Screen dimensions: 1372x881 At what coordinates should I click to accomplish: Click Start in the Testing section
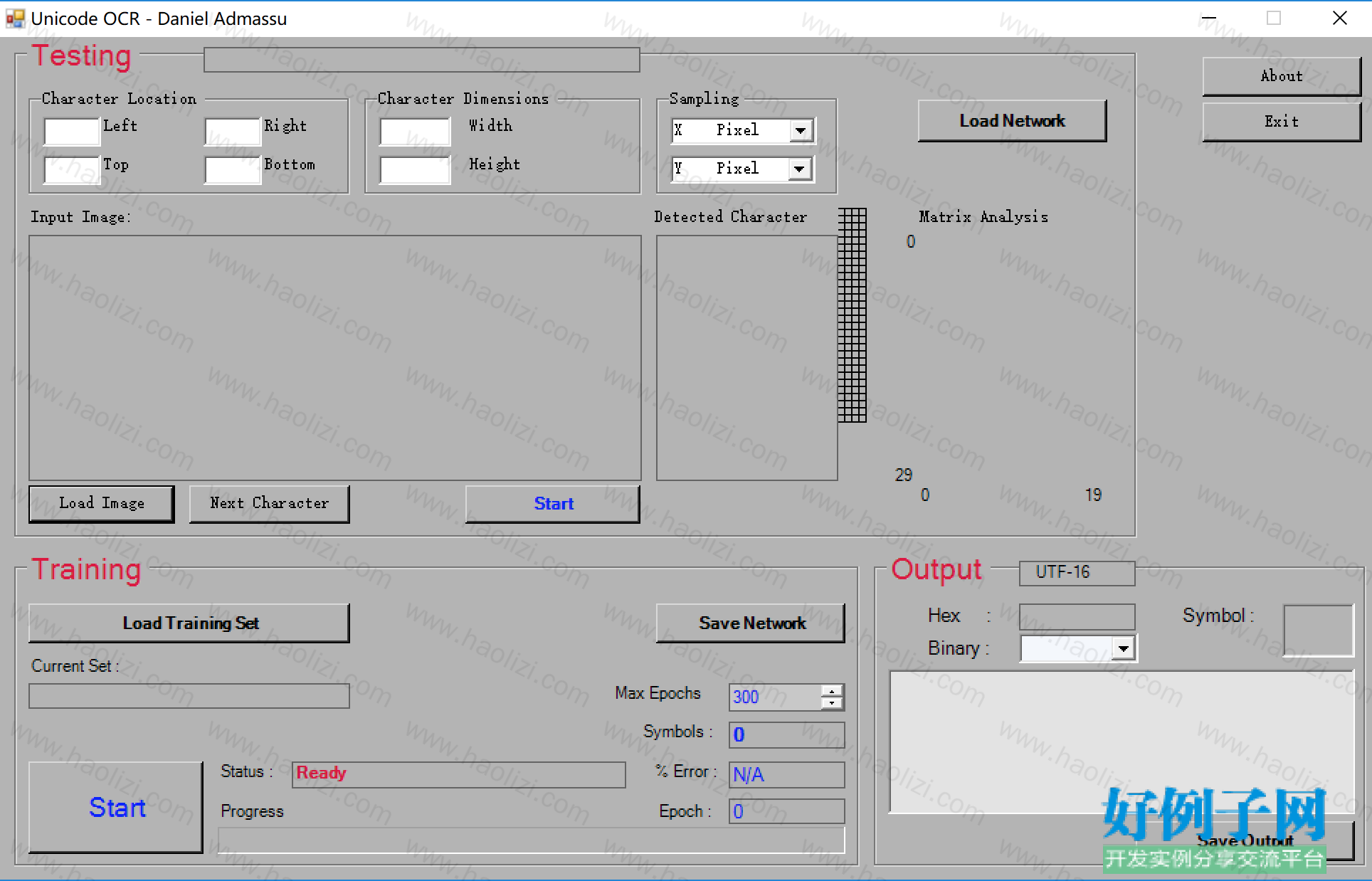click(x=553, y=504)
